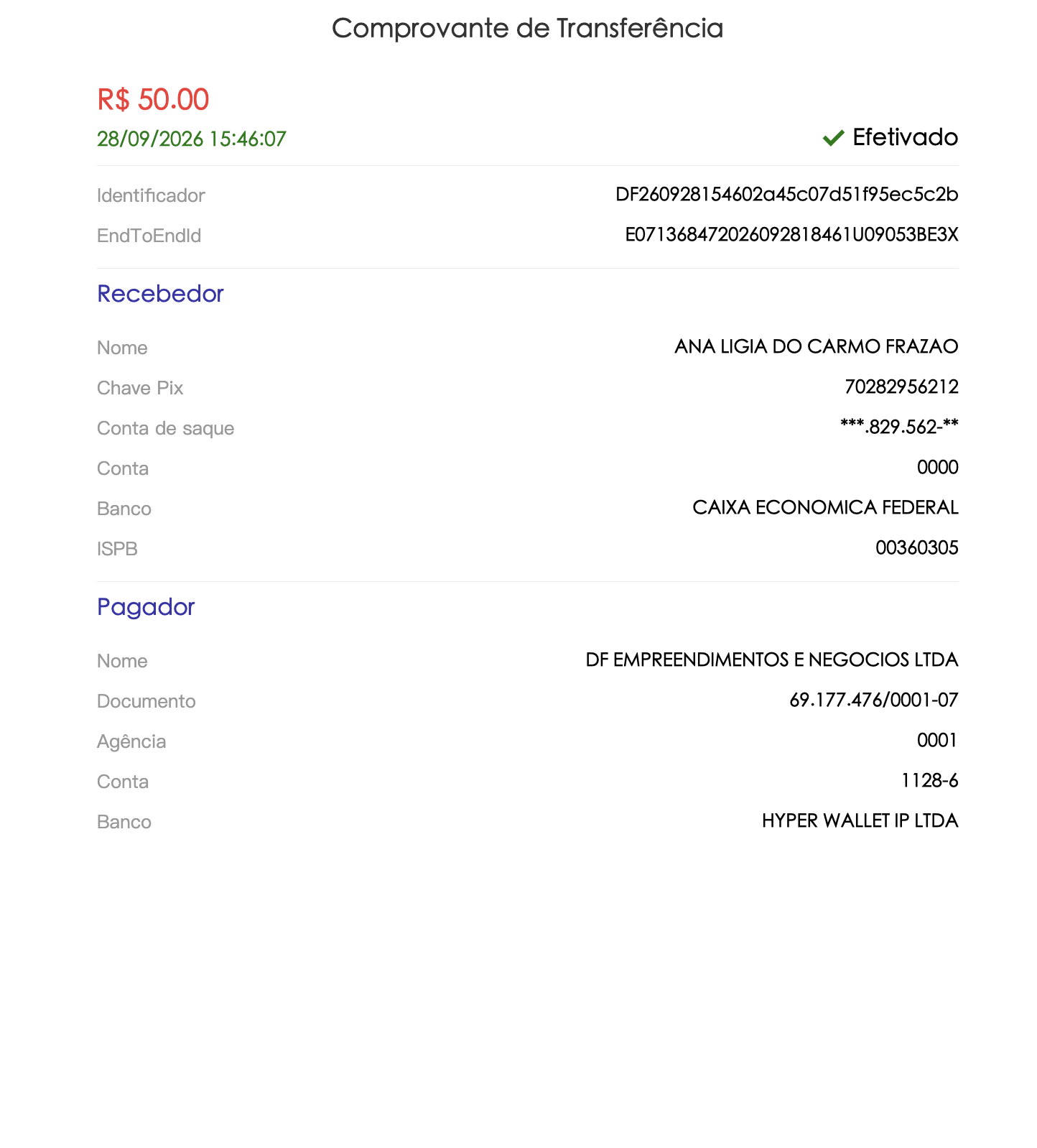Click the Pagador section heading
Image resolution: width=1037 pixels, height=1148 pixels.
pyautogui.click(x=146, y=607)
